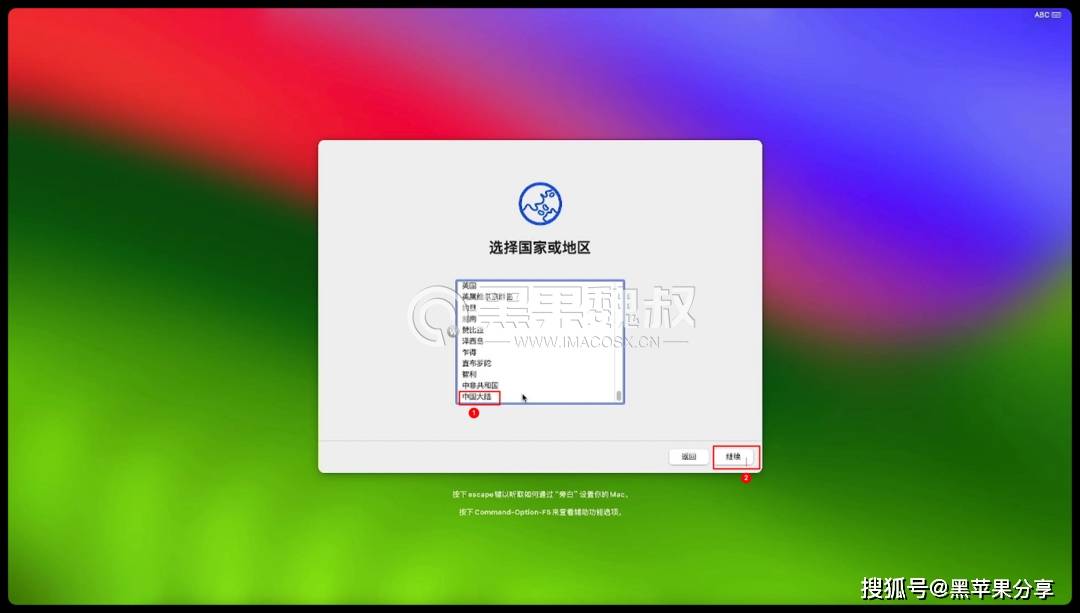
Task: Click the country list scrollbar thumb
Action: tap(619, 395)
